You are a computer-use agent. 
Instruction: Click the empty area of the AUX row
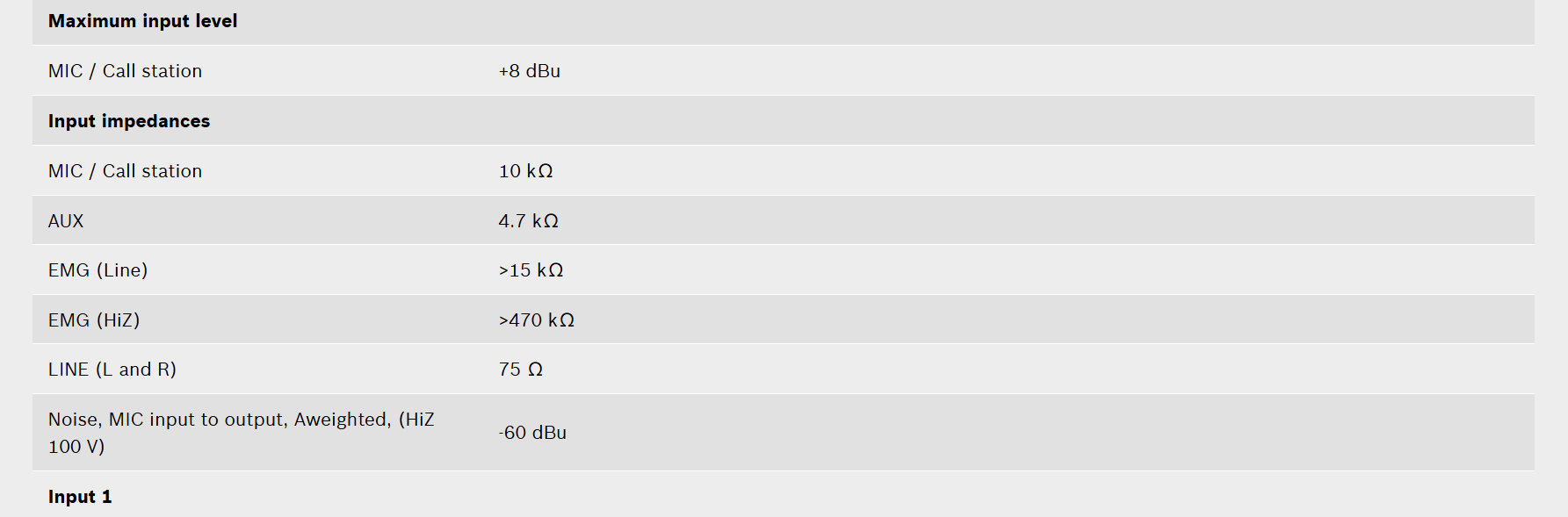tap(1045, 220)
